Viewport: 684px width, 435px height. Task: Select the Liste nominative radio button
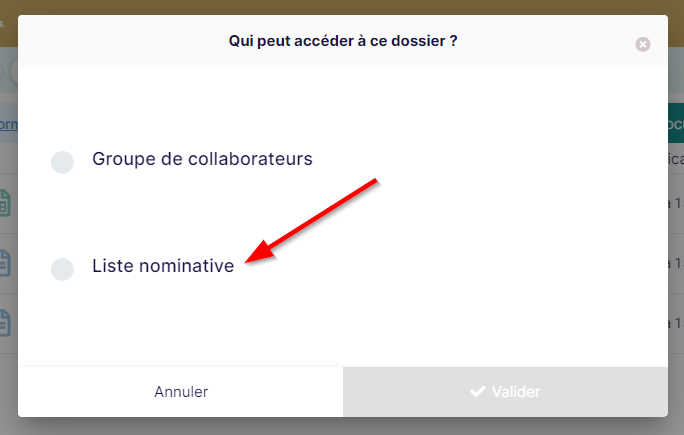tap(62, 269)
